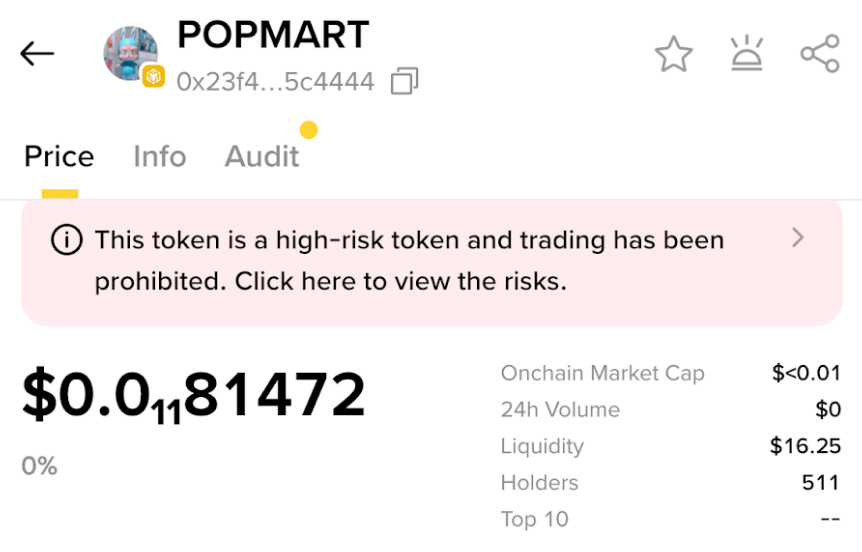Open the Audit tab

pos(261,157)
